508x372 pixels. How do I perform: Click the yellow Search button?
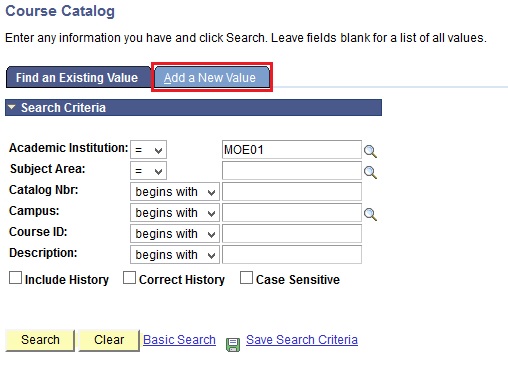point(40,340)
